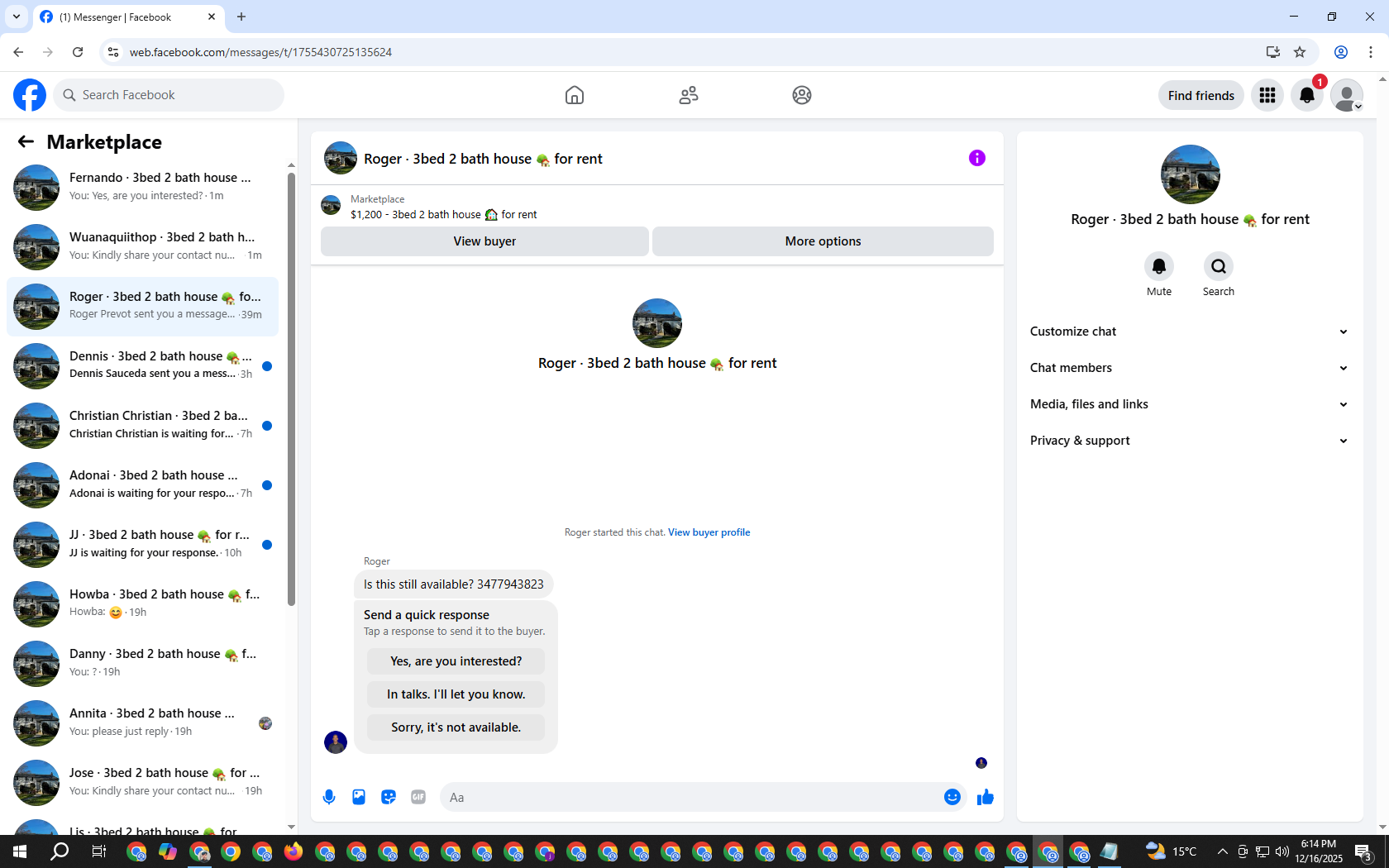Send quick reply 'Yes, are you interested?'
Image resolution: width=1389 pixels, height=868 pixels.
point(456,661)
